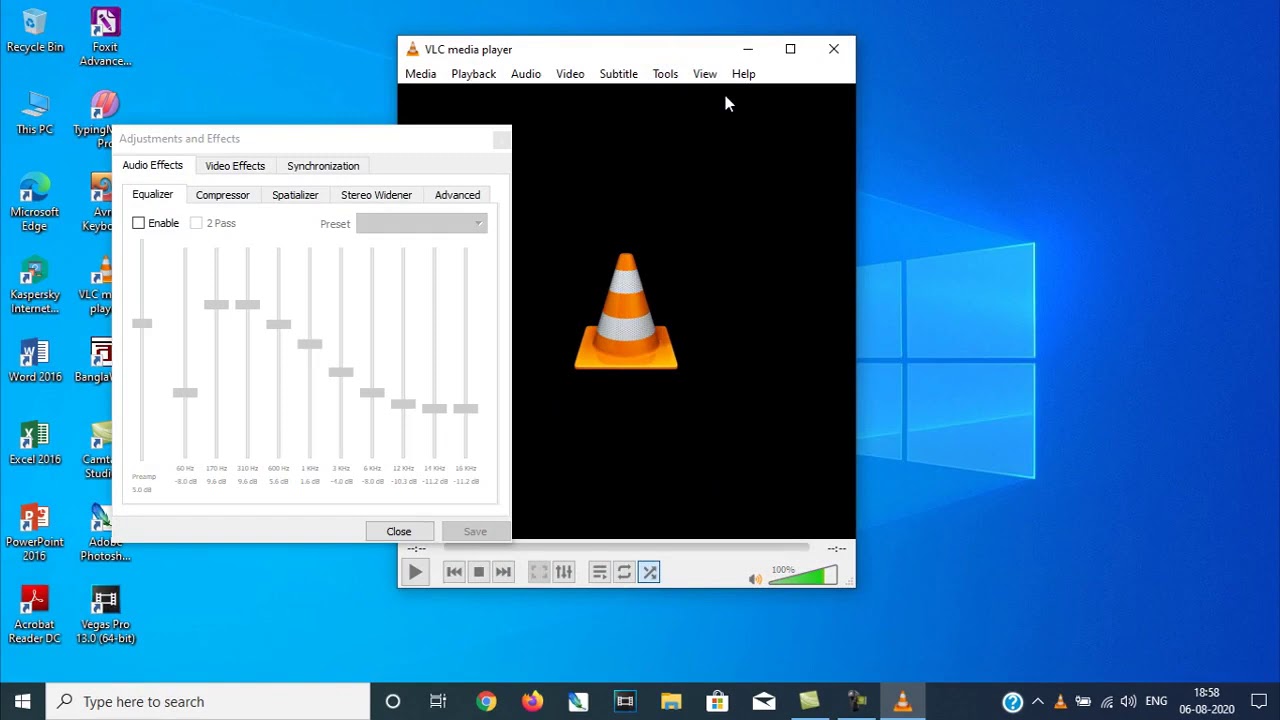Open the Help menu
Screen dimensions: 1280x720
(x=743, y=74)
